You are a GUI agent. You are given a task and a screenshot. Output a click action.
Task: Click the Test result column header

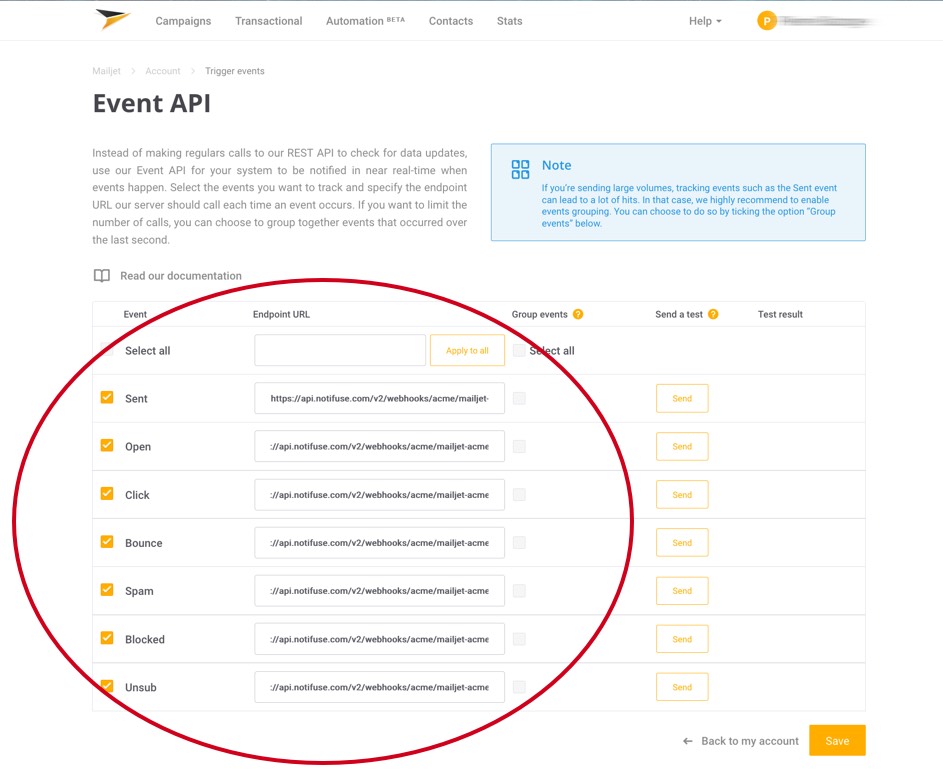[780, 314]
